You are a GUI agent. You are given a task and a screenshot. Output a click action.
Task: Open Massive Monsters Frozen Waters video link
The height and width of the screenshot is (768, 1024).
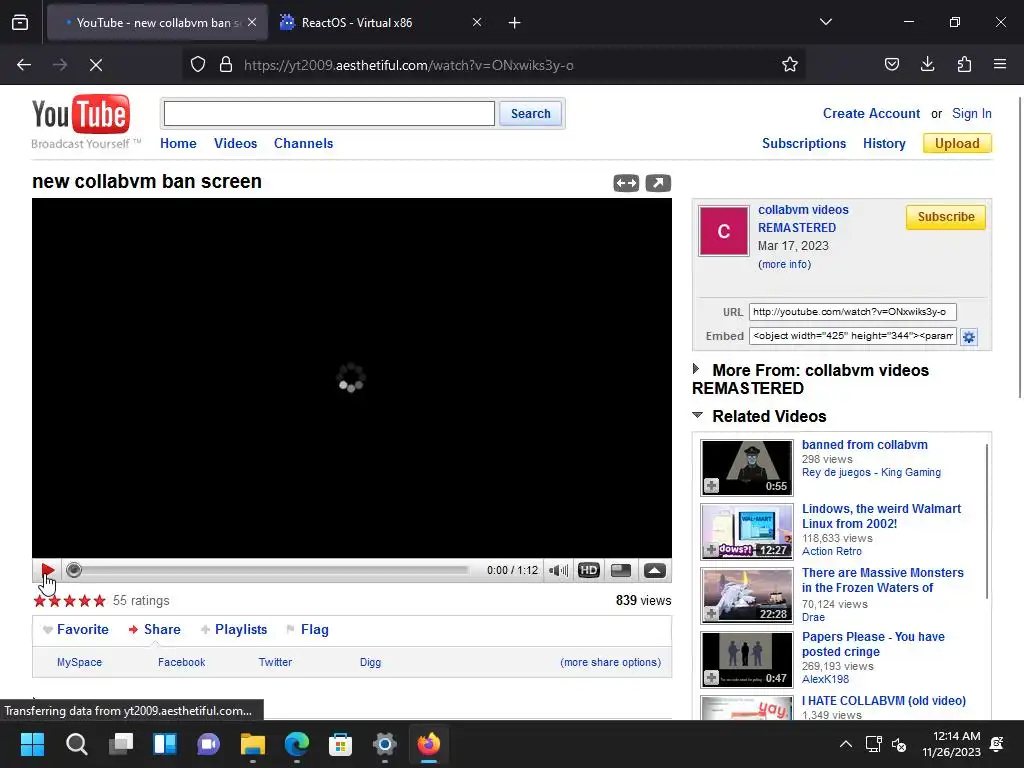click(x=882, y=580)
